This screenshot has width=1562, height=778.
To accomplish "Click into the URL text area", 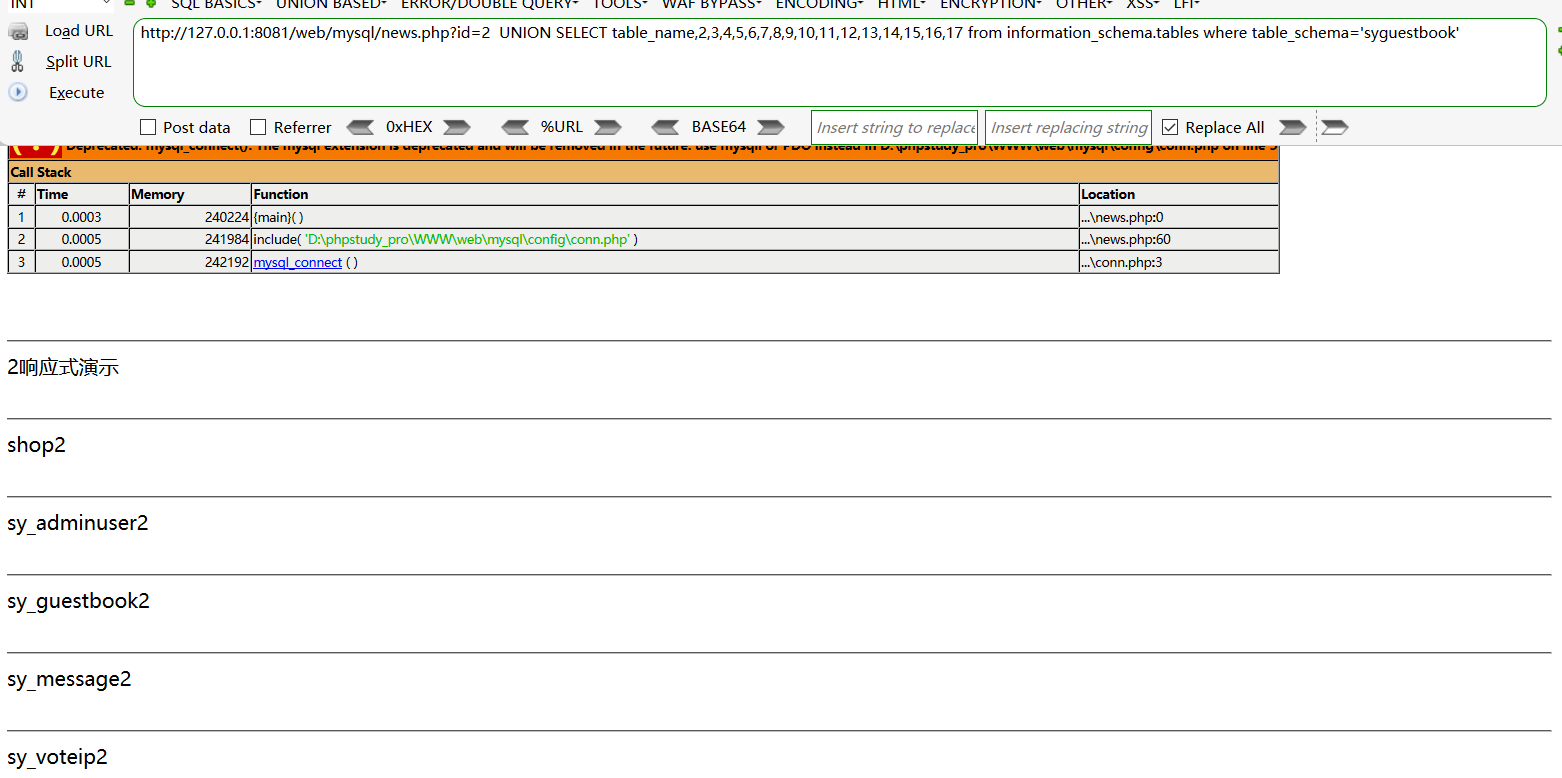I will pyautogui.click(x=840, y=62).
